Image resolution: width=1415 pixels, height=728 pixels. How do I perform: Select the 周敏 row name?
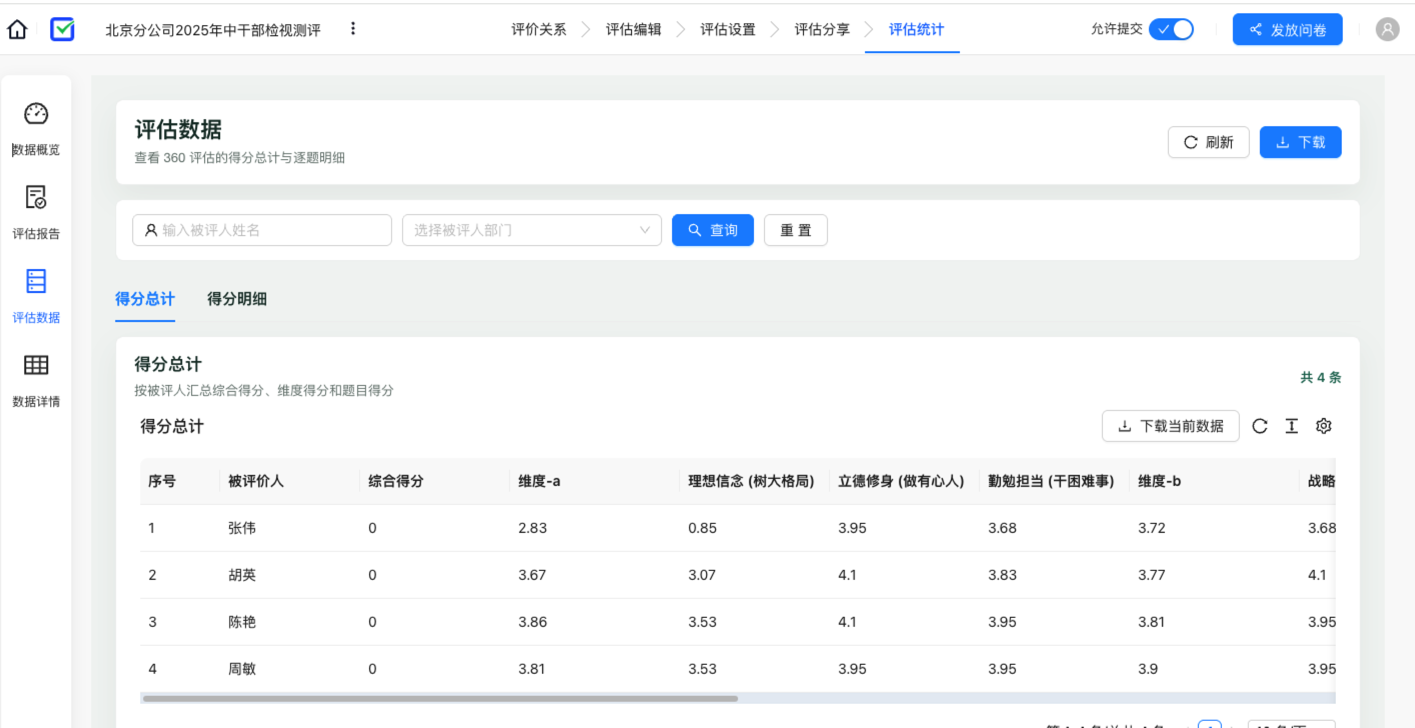(x=242, y=669)
